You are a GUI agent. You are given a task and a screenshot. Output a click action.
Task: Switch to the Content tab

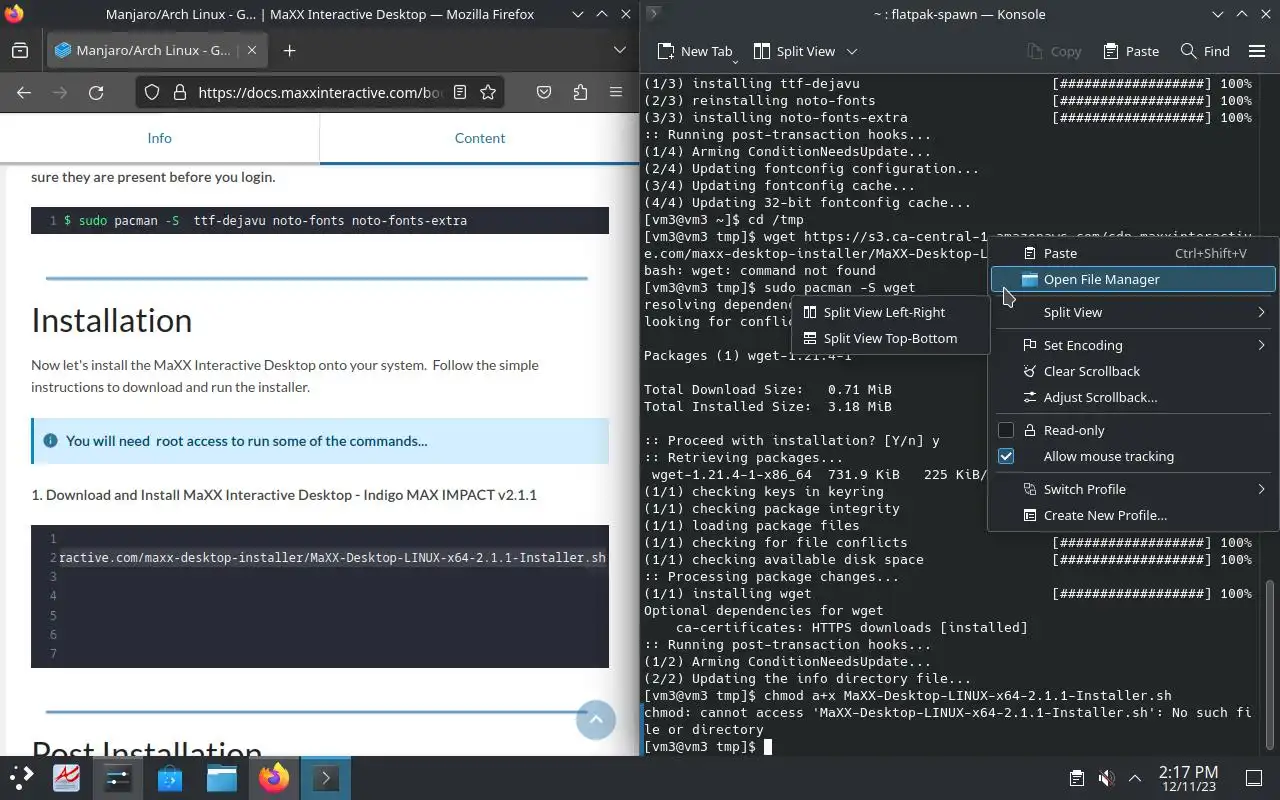click(x=480, y=138)
